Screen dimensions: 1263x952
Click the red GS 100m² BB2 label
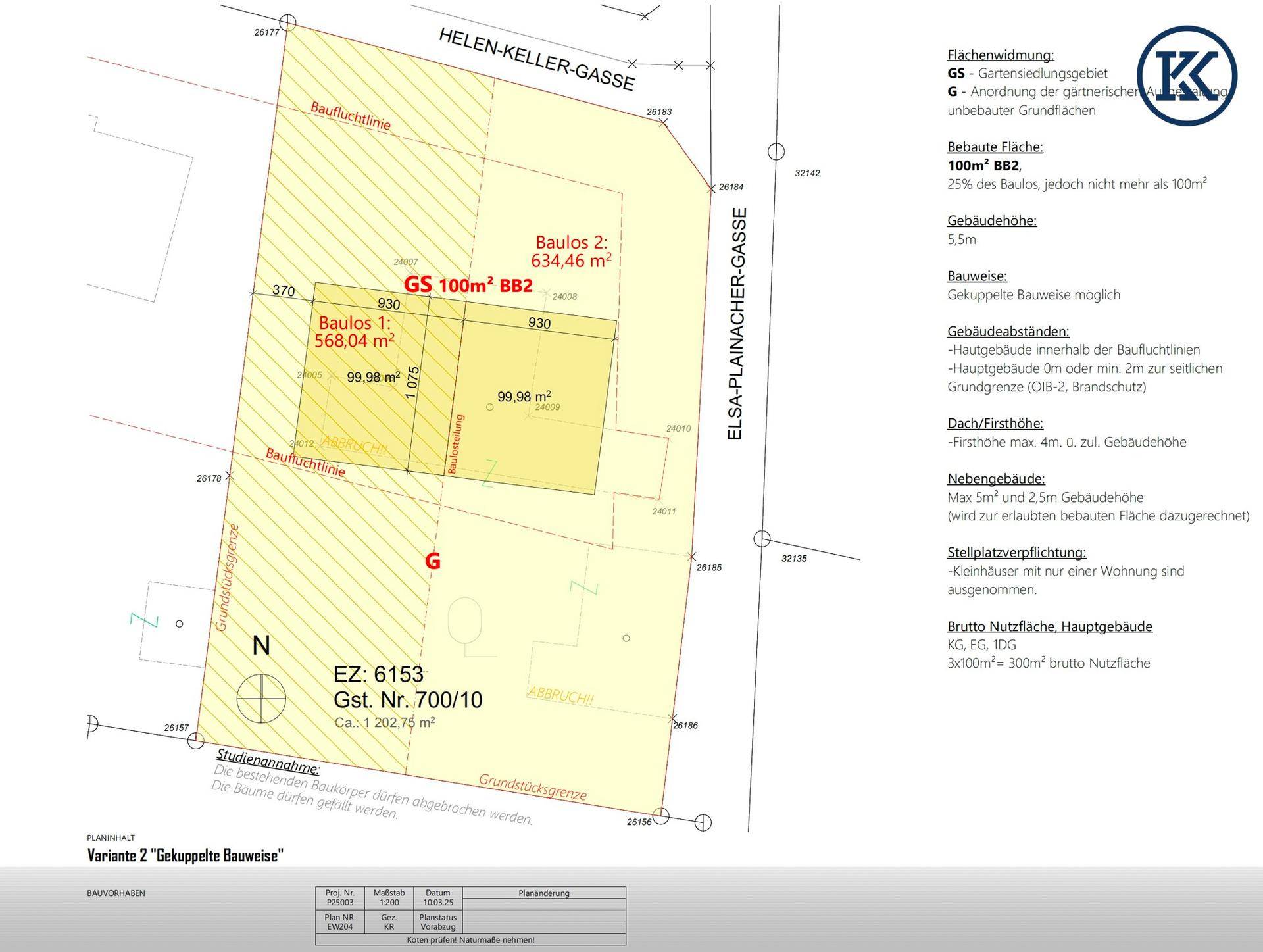(468, 286)
